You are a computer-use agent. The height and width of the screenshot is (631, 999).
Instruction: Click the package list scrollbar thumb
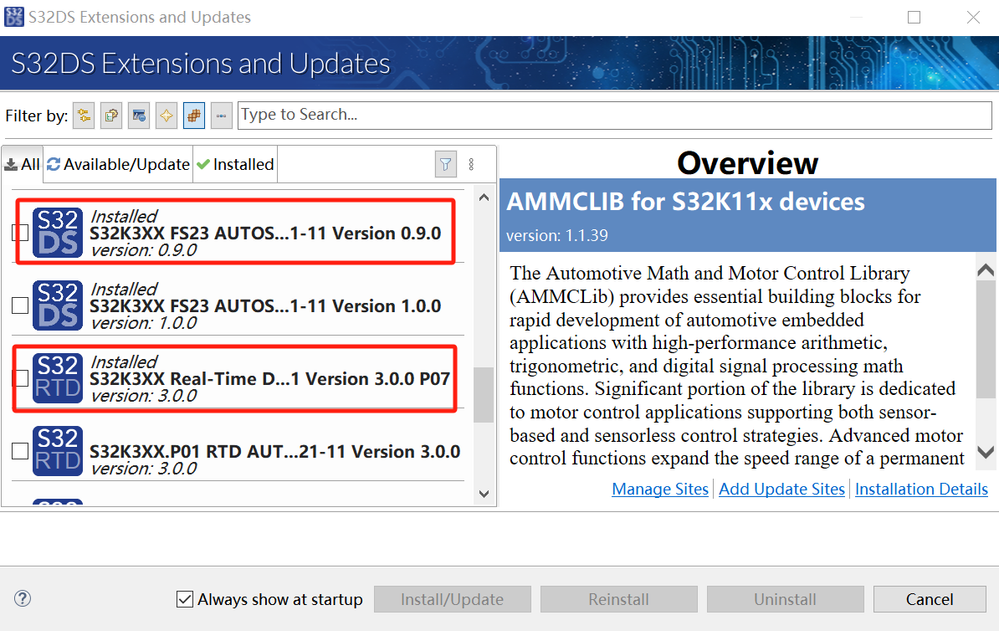click(484, 395)
